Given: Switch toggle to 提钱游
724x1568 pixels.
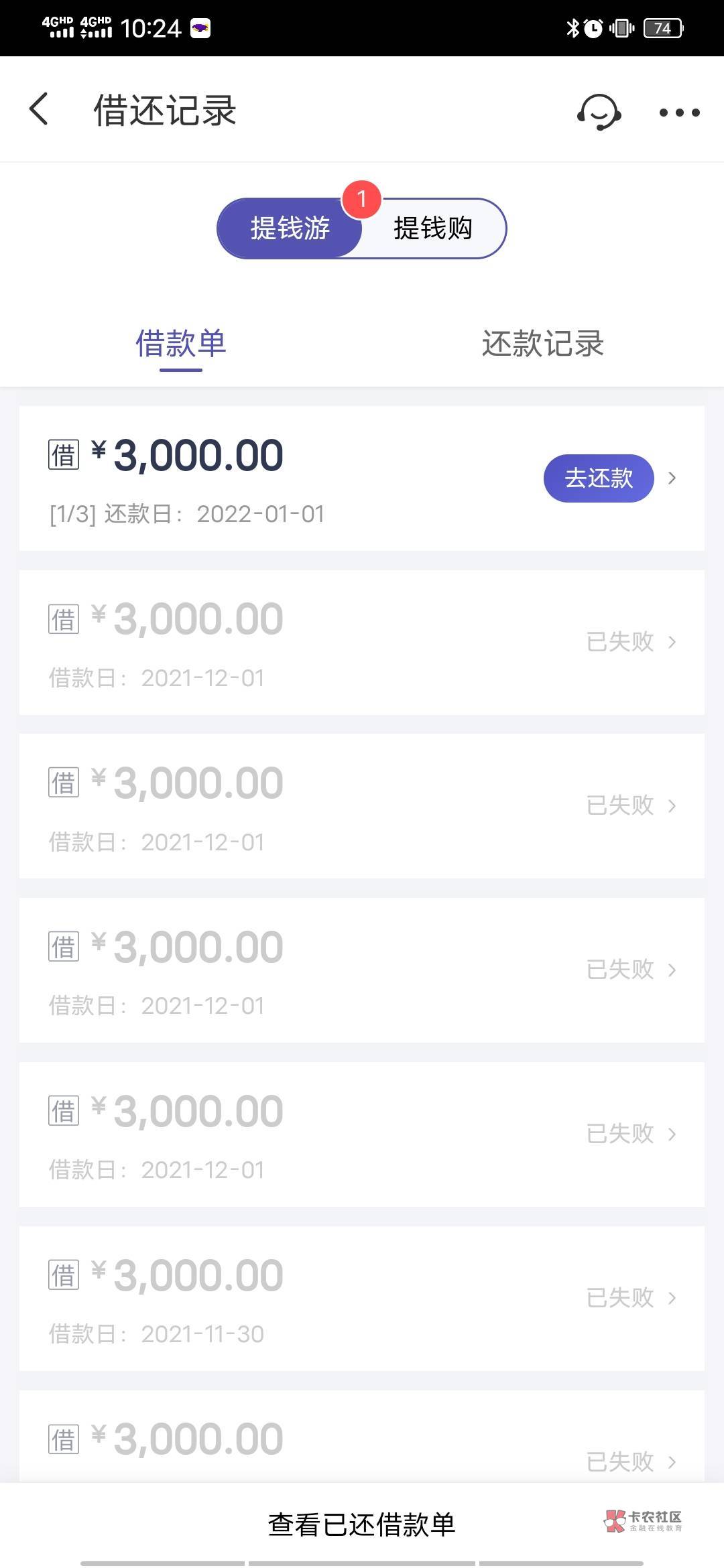Looking at the screenshot, I should 290,228.
